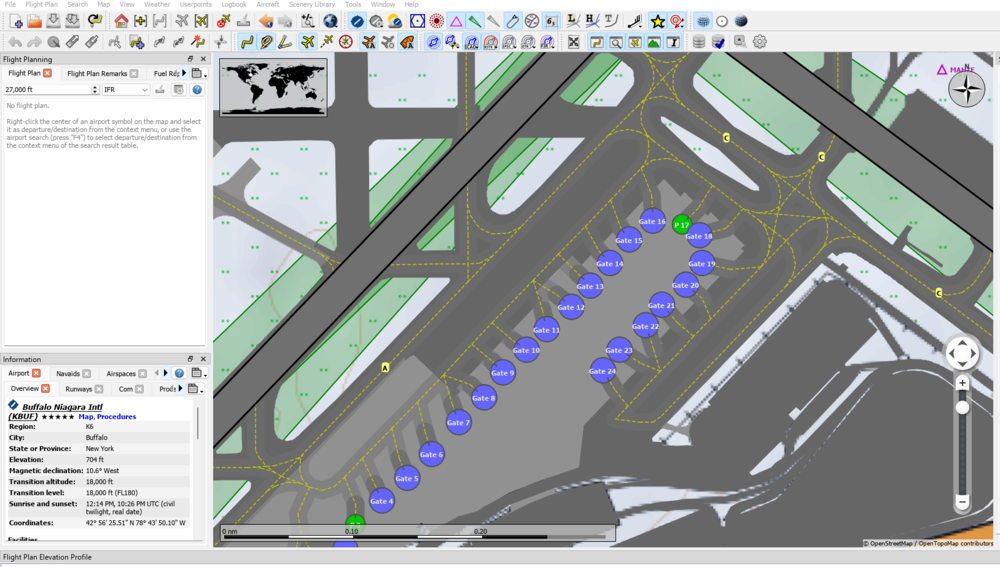Toggle the globe map projection button
The height and width of the screenshot is (567, 1000).
[x=741, y=21]
